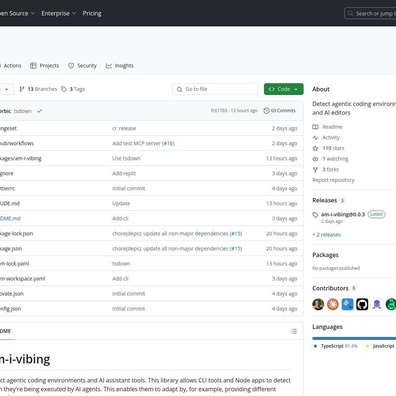Open the workspace.yaml file row
Viewport: 396px width, 396px height.
tap(22, 279)
